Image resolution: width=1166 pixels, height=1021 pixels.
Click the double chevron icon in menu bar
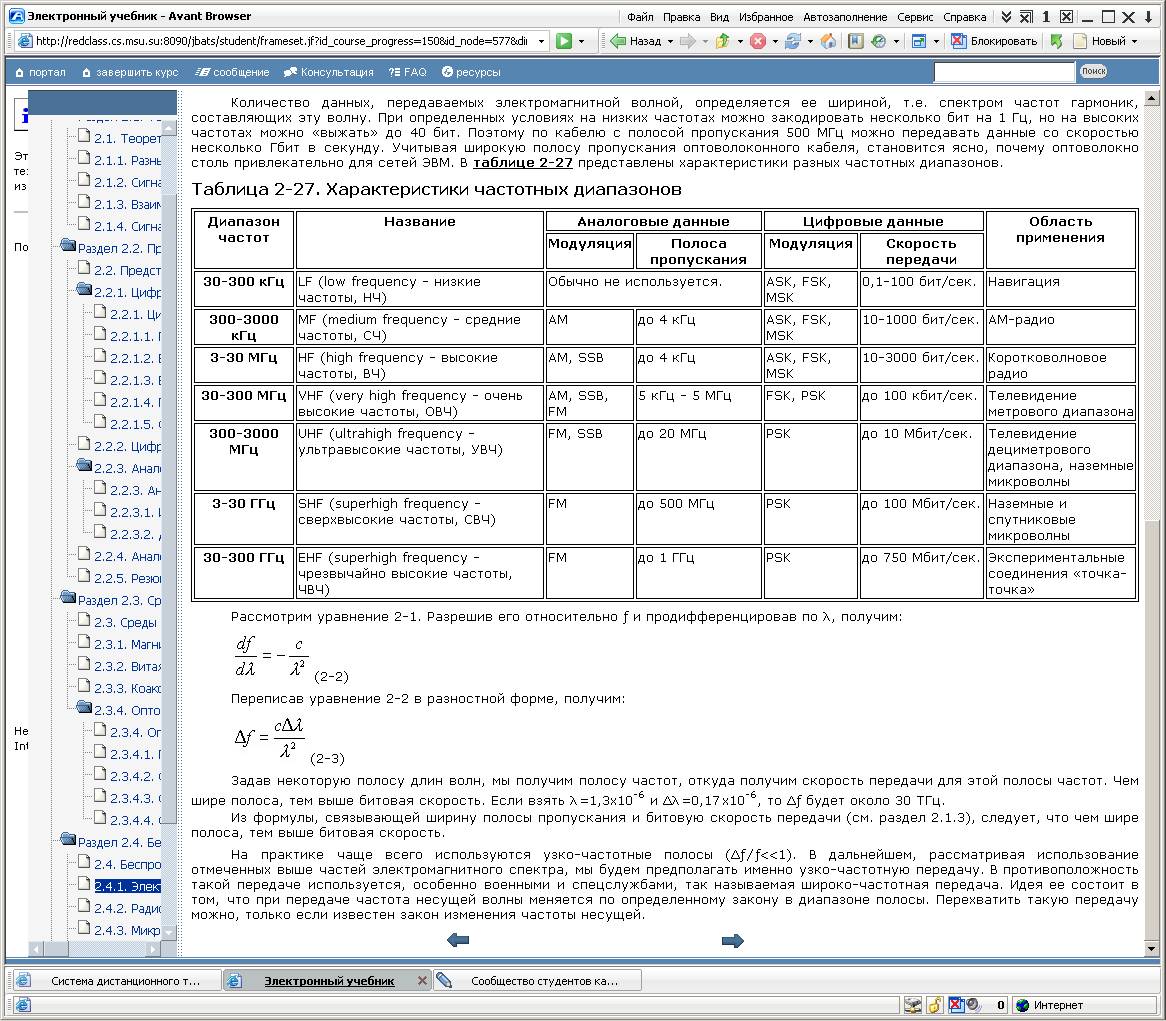coord(1006,16)
